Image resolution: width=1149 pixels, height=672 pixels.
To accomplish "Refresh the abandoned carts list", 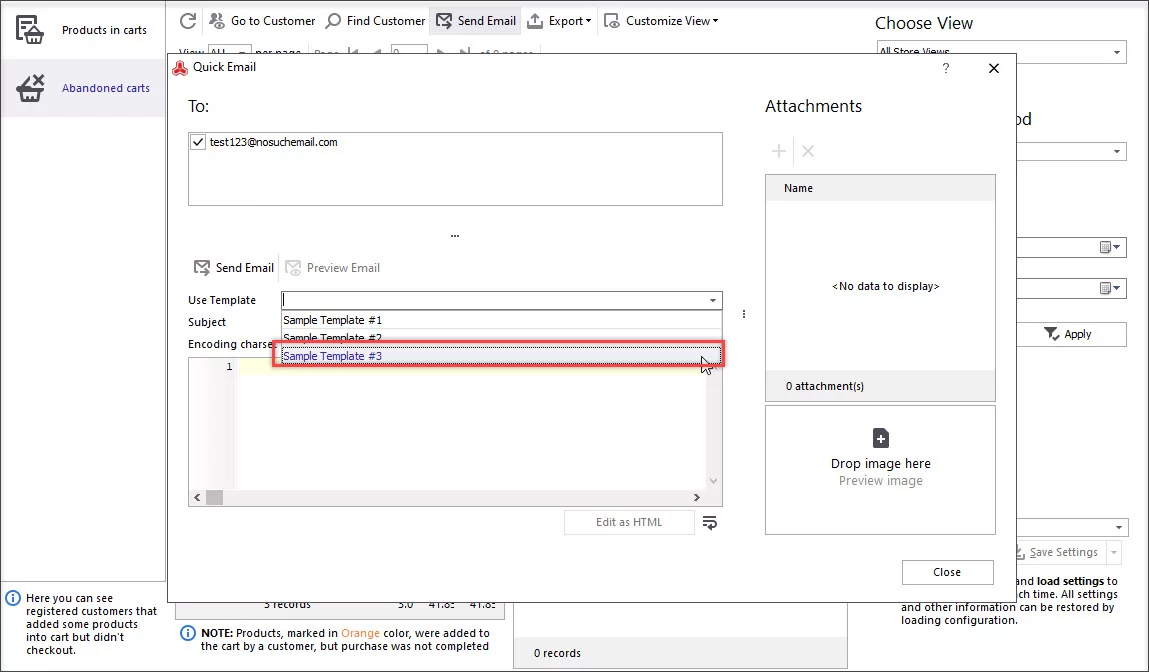I will [188, 21].
